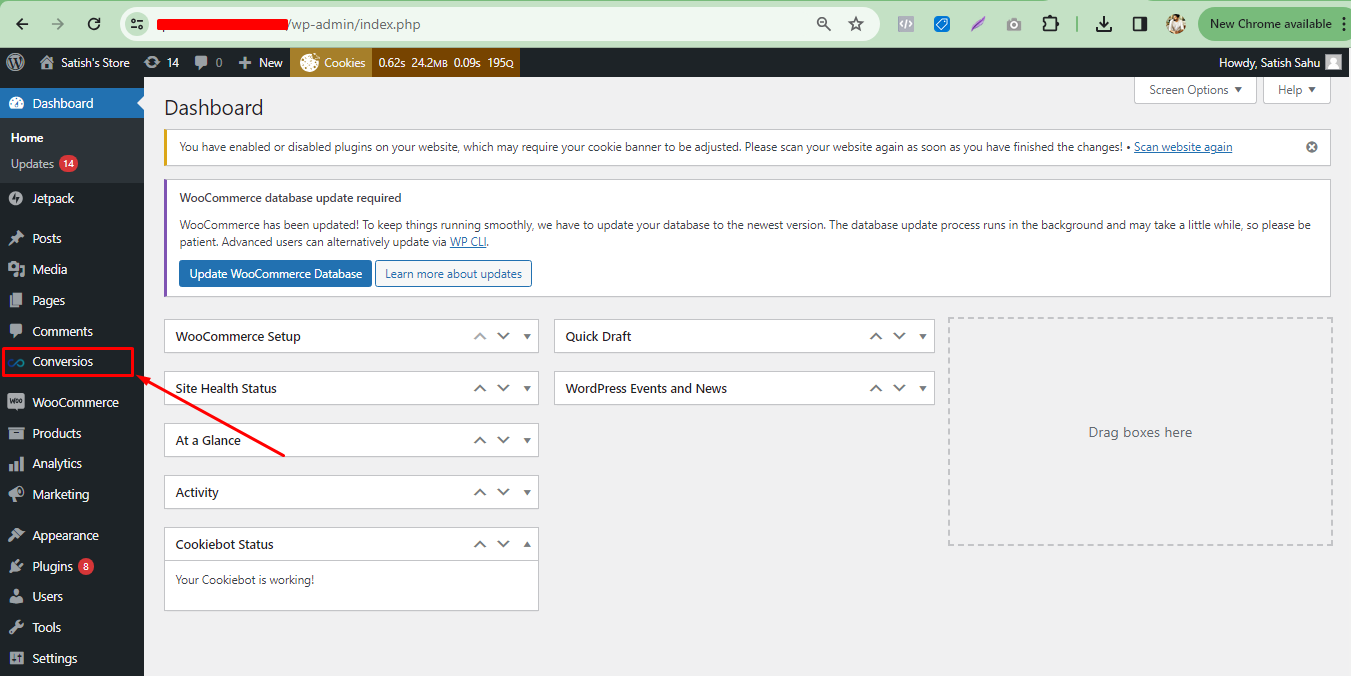Open Media in the sidebar
This screenshot has height=676, width=1351.
point(72,269)
